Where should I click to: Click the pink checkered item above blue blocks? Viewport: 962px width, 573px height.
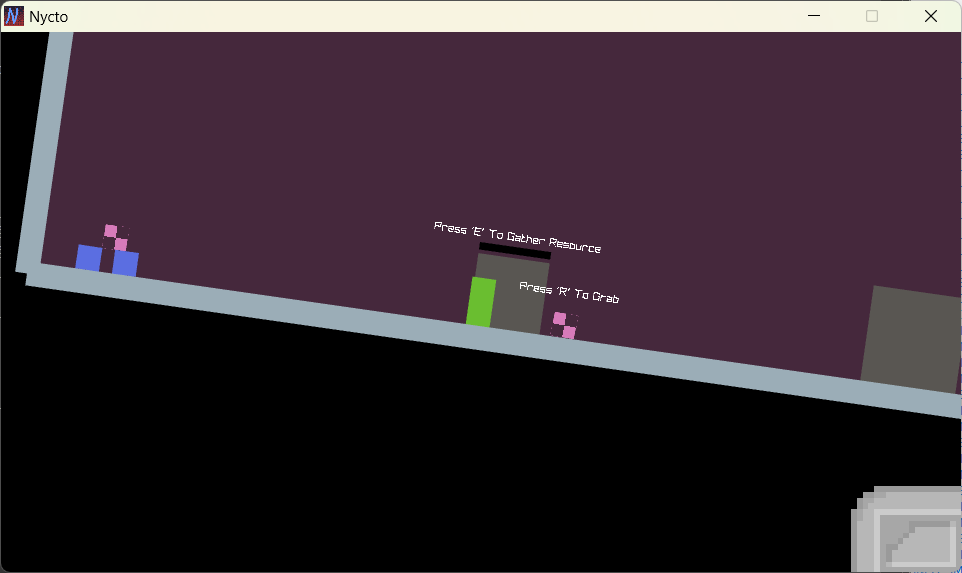(115, 237)
